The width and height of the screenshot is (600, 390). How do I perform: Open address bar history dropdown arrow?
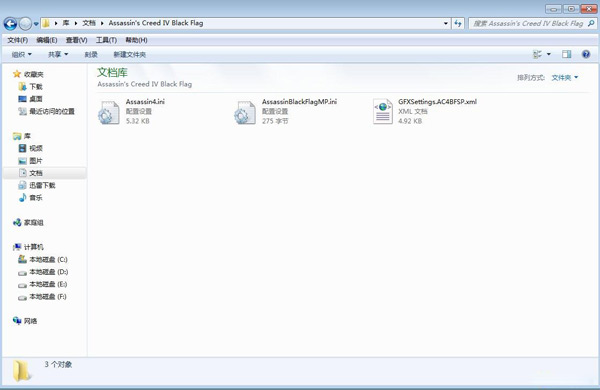(x=446, y=23)
